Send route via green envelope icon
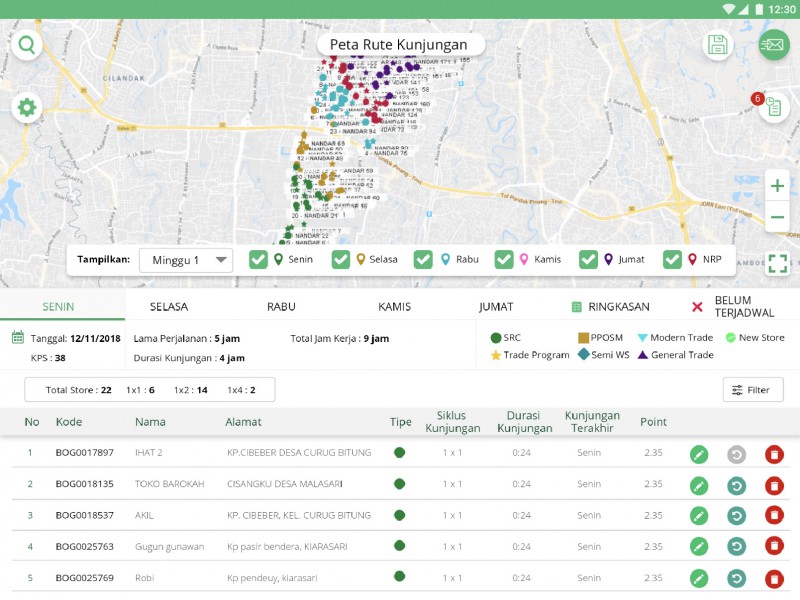 click(773, 45)
